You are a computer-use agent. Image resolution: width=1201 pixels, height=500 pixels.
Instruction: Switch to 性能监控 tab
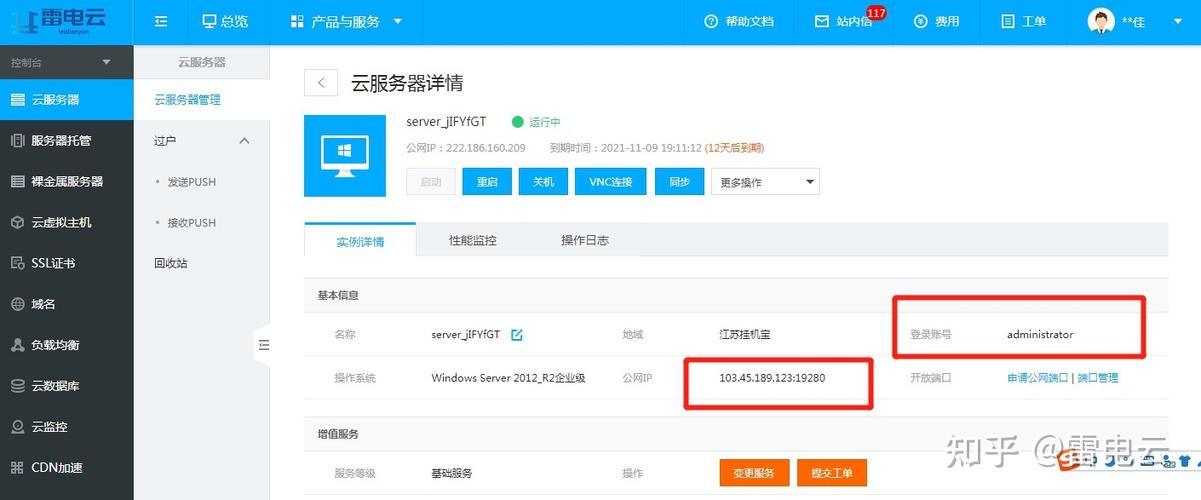(x=472, y=241)
